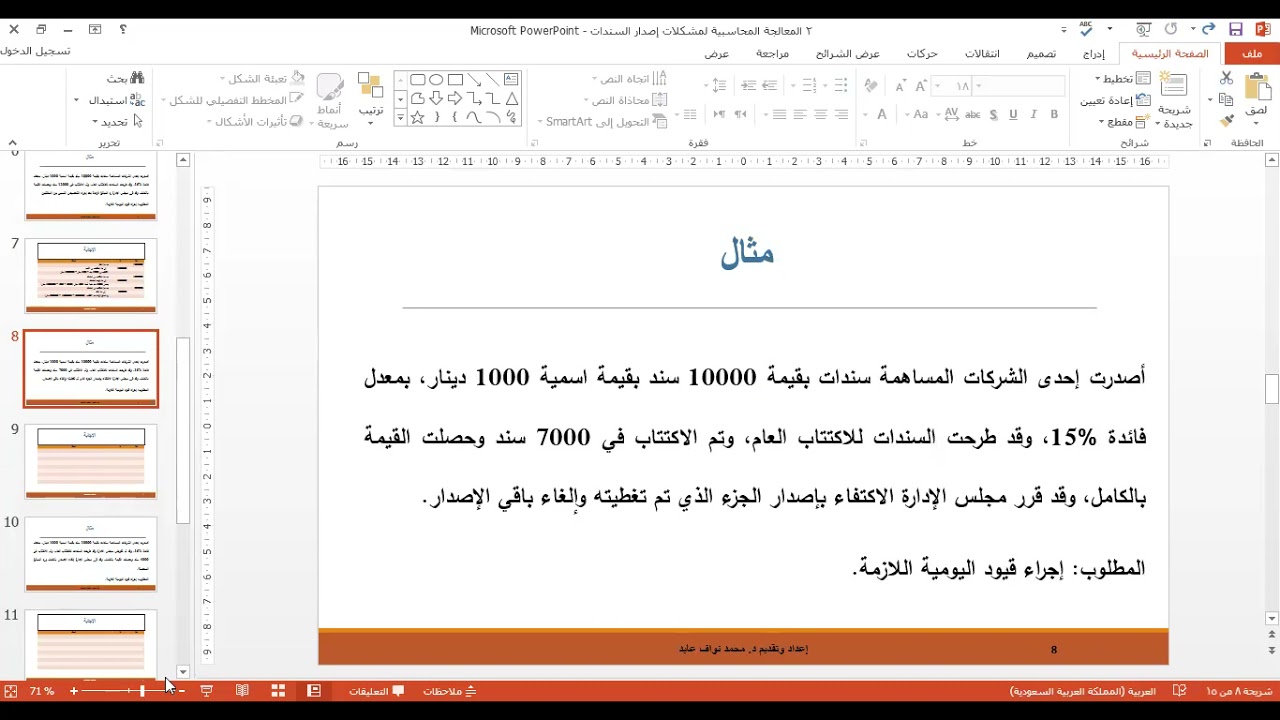Toggle Italic formatting
Image resolution: width=1280 pixels, height=720 pixels.
click(1034, 115)
